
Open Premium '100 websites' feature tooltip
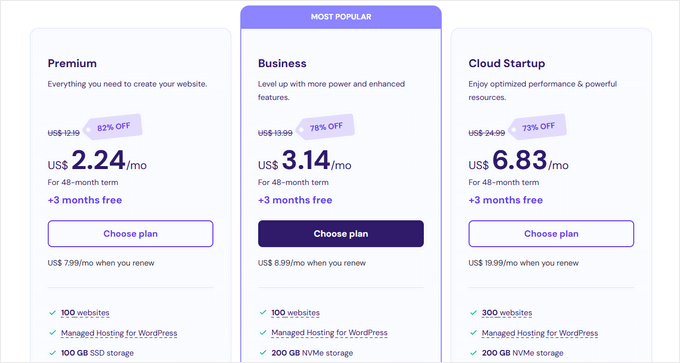point(85,313)
